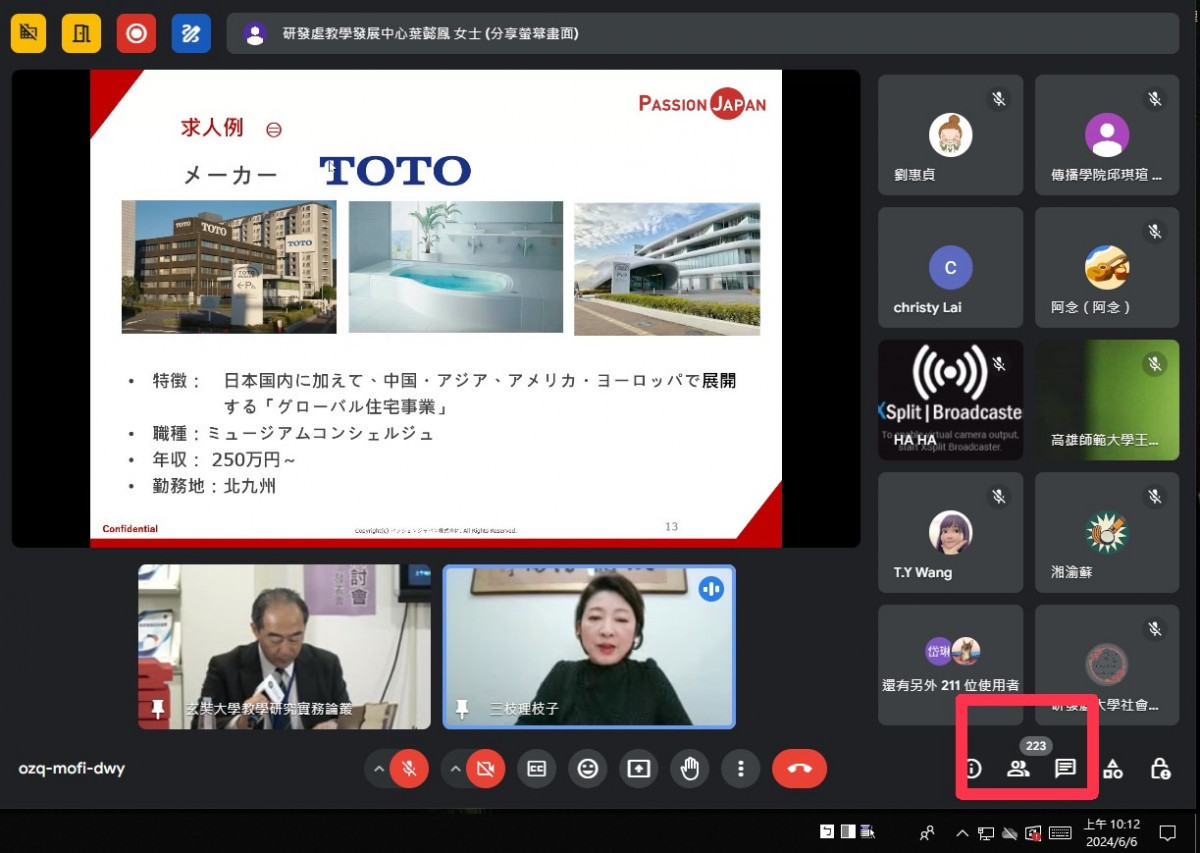
Task: Turn on the camera
Action: coord(486,769)
